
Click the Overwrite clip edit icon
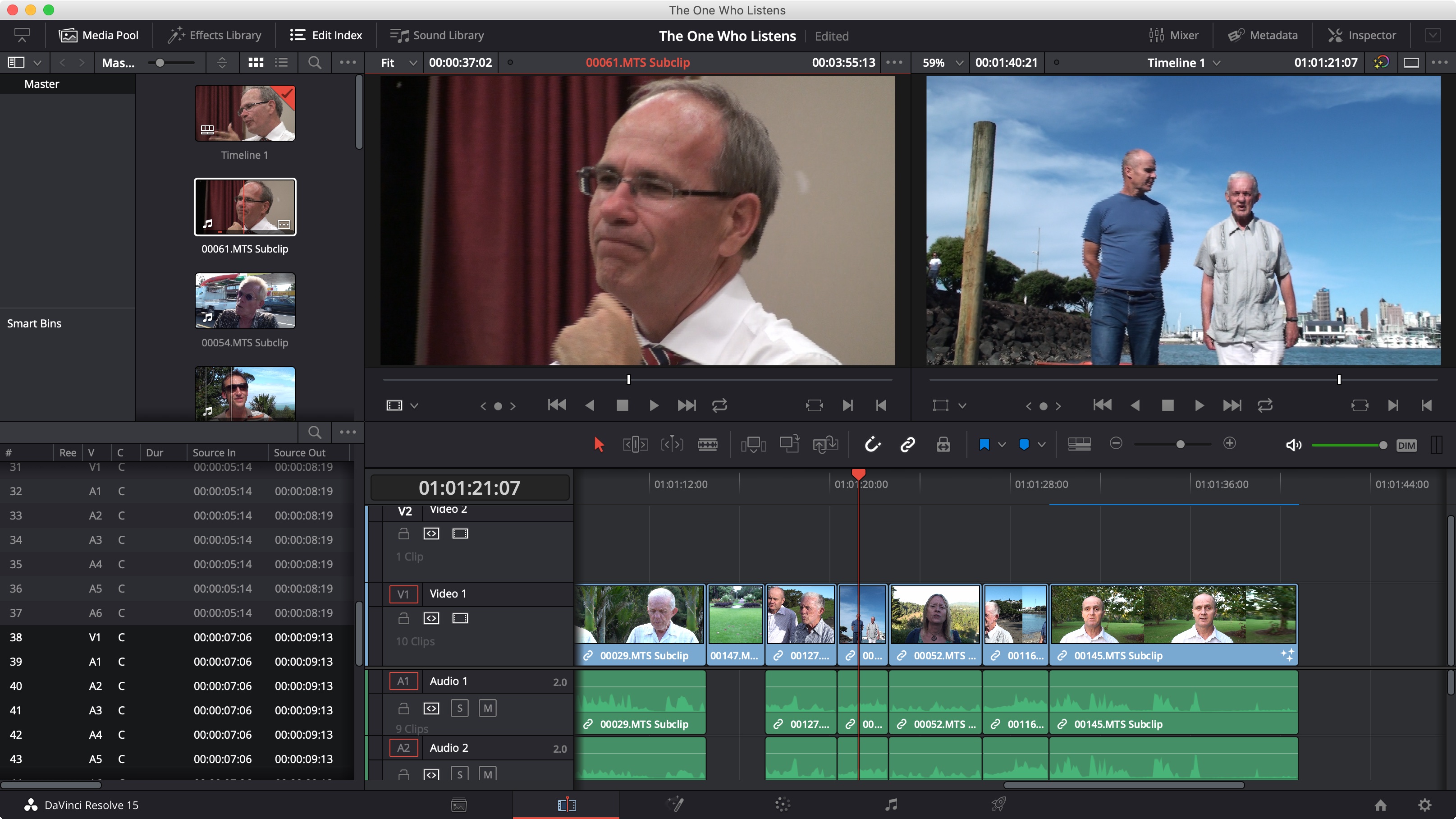pyautogui.click(x=790, y=444)
